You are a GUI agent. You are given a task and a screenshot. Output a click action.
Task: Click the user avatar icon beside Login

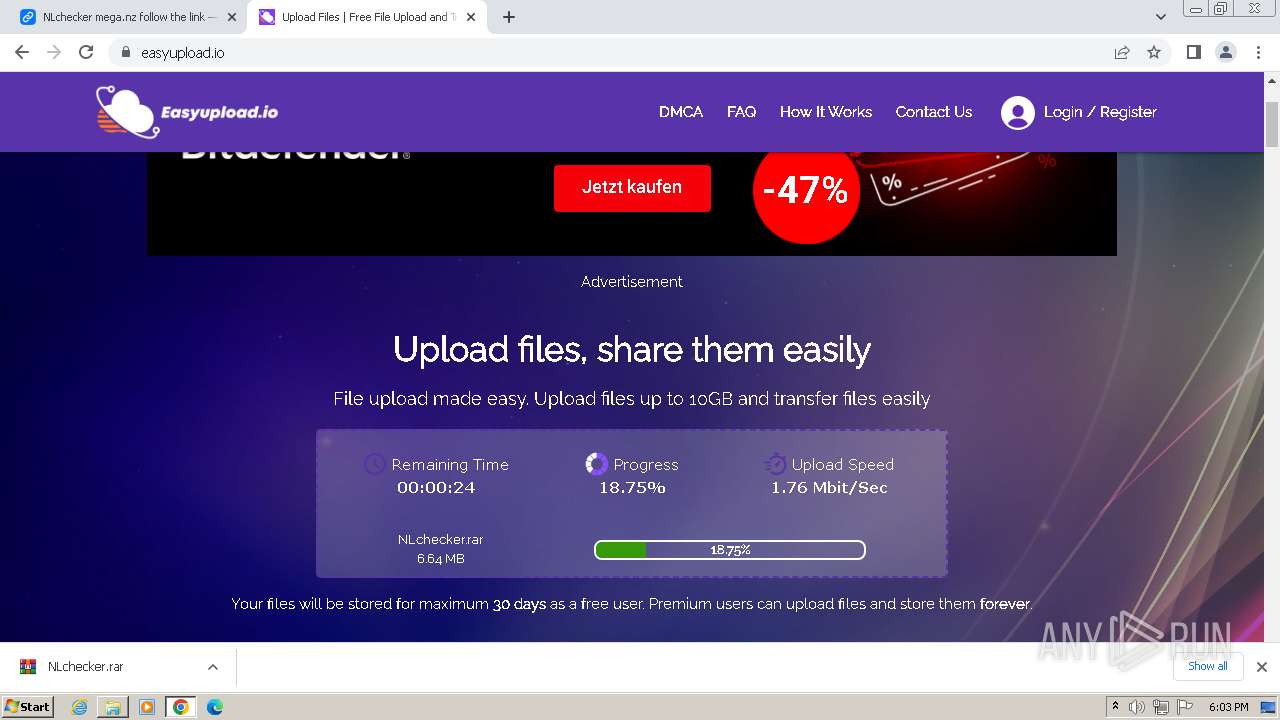point(1017,112)
